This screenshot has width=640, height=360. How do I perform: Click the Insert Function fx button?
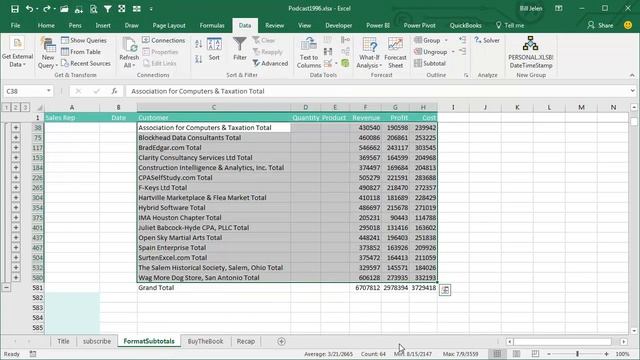coord(114,91)
